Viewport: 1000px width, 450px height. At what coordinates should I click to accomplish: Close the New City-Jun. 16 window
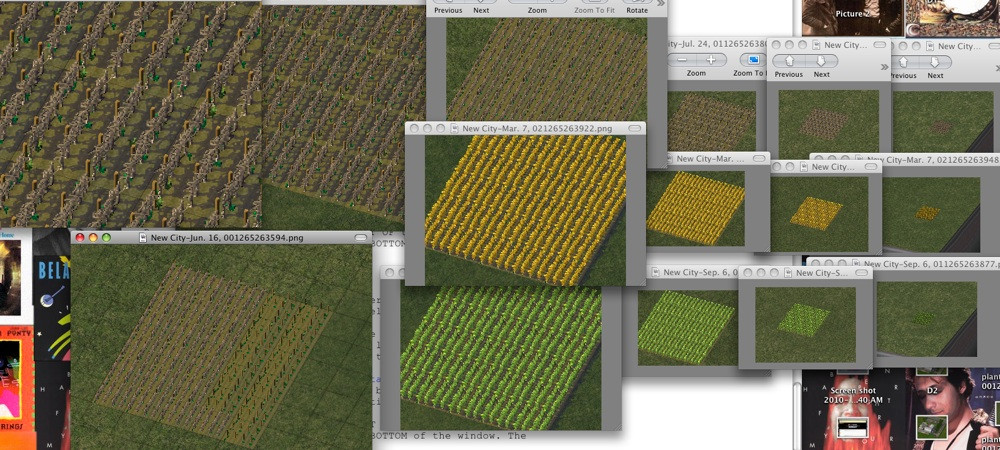80,238
